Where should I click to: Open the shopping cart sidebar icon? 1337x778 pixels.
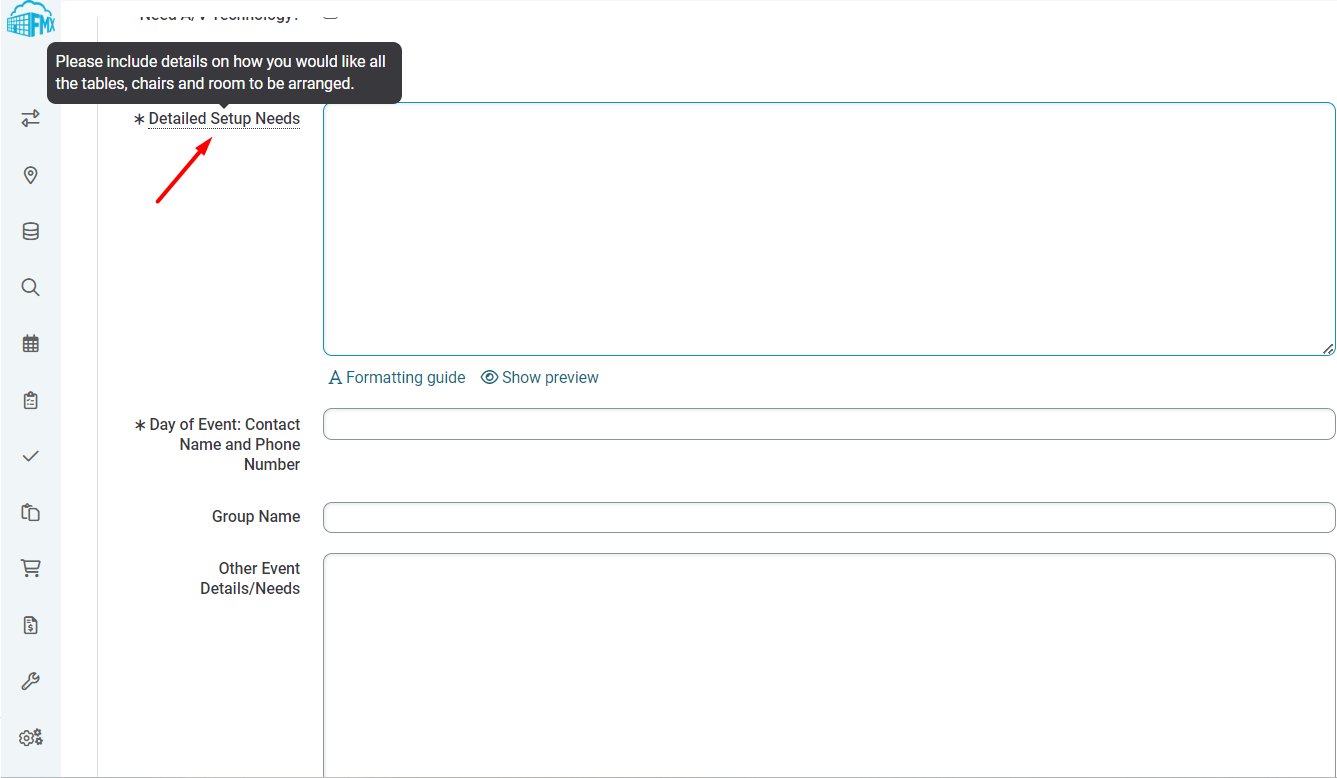pos(30,568)
